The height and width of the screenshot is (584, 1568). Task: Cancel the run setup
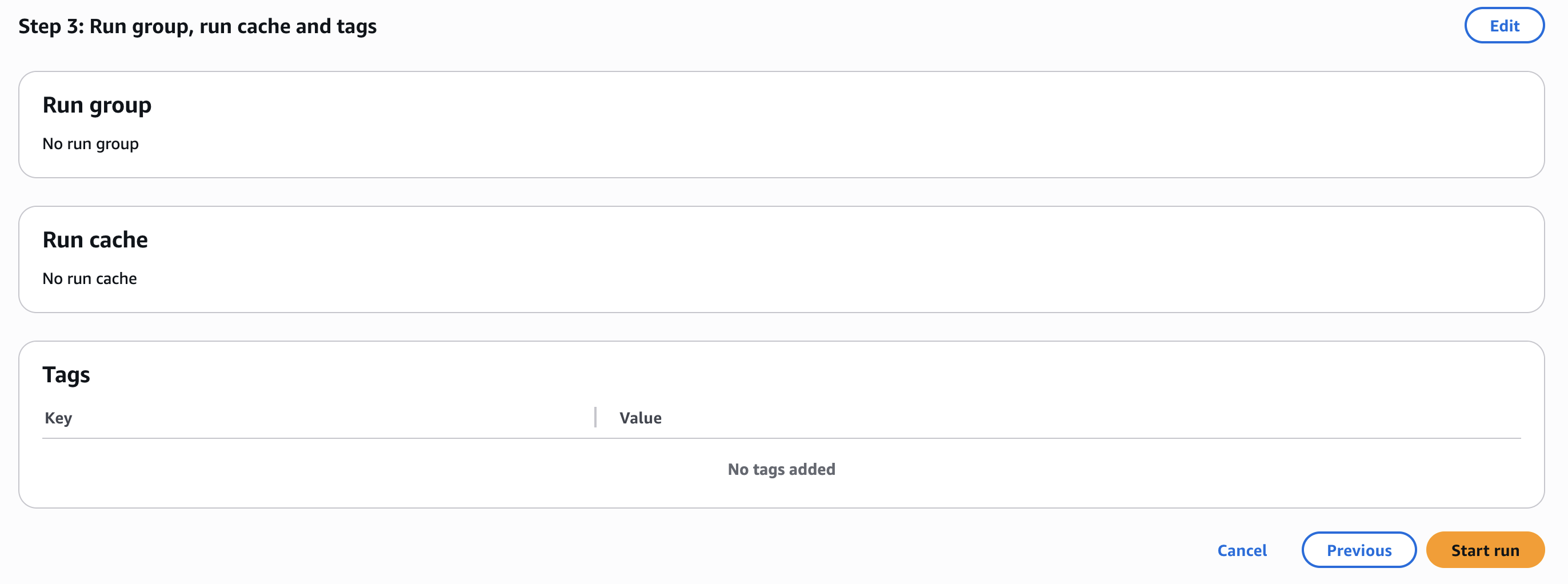1242,550
